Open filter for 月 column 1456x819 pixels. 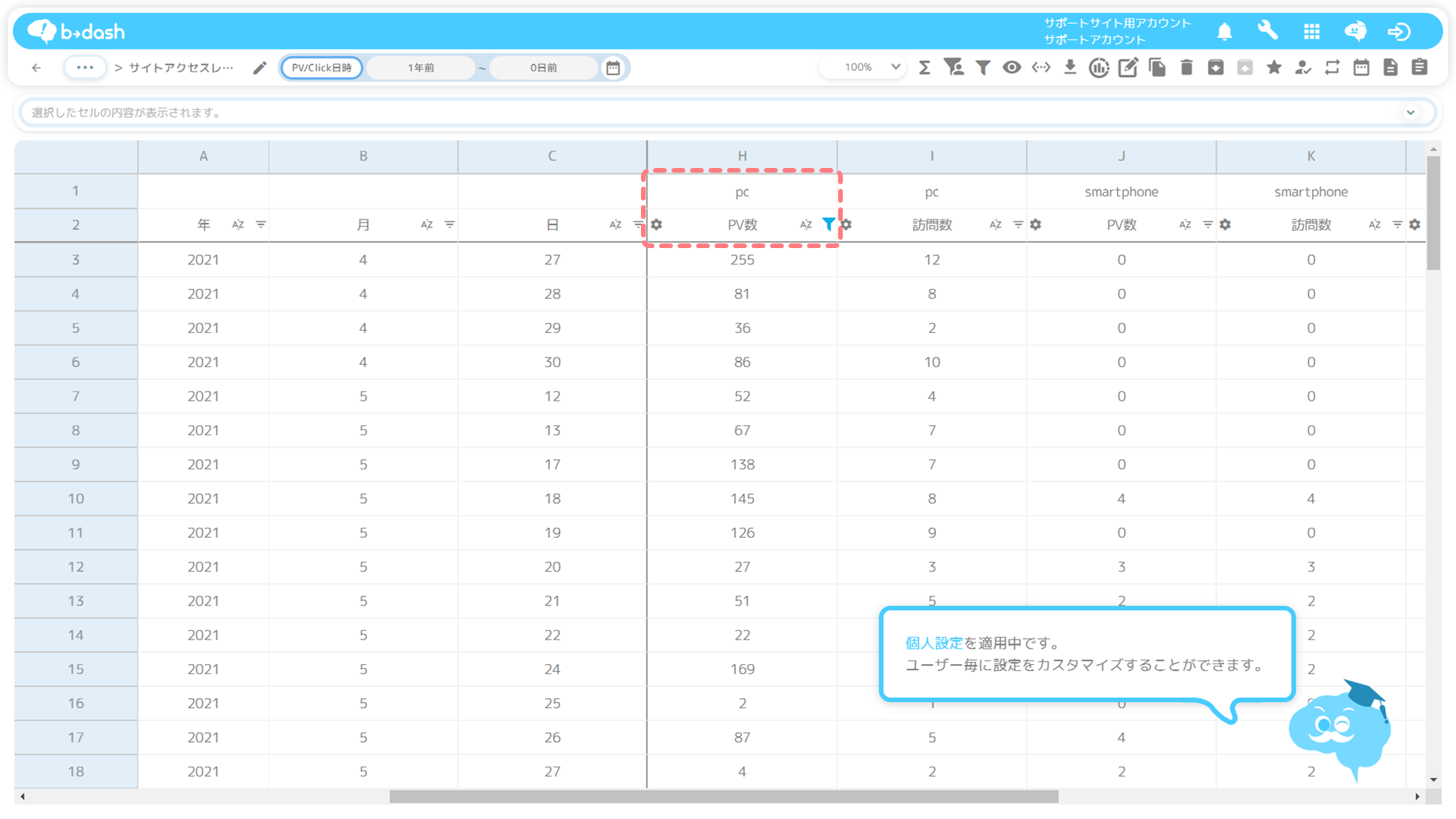coord(450,225)
